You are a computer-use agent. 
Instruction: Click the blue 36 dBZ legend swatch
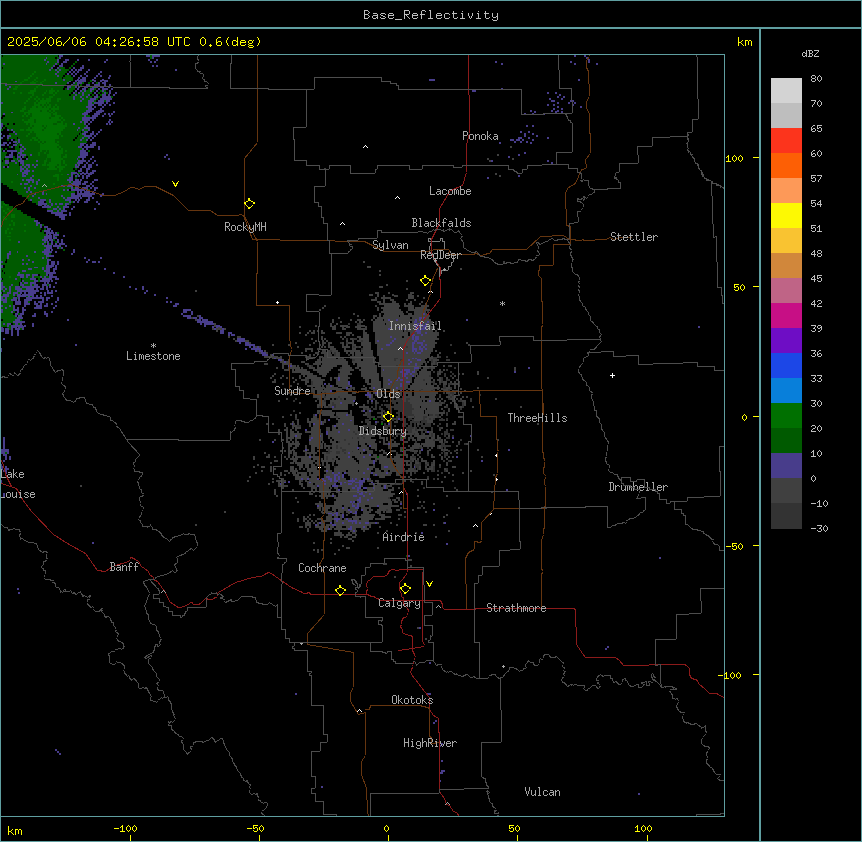coord(786,365)
